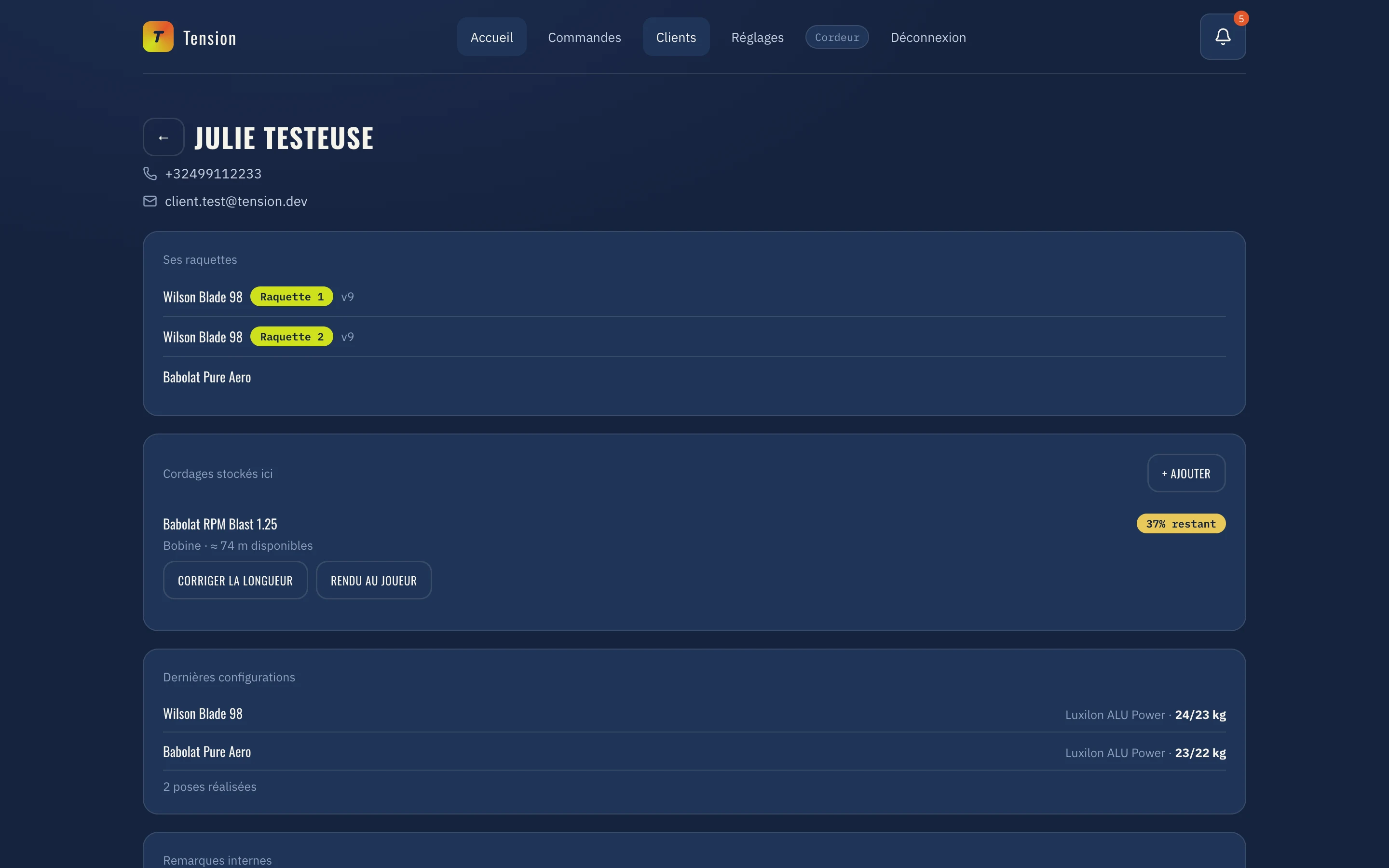Click the back arrow button

click(x=163, y=137)
